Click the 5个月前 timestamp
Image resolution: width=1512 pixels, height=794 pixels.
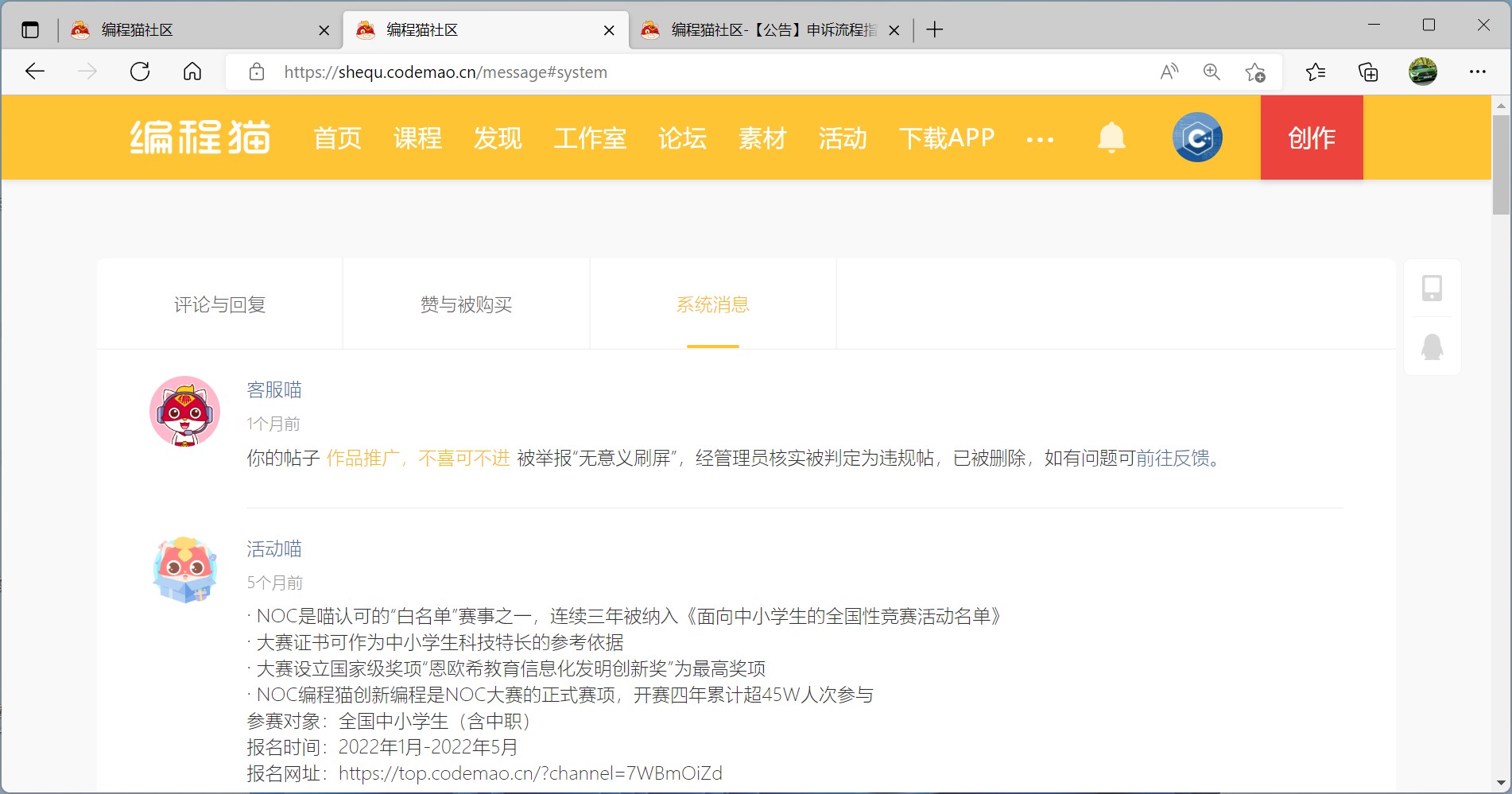click(x=275, y=583)
